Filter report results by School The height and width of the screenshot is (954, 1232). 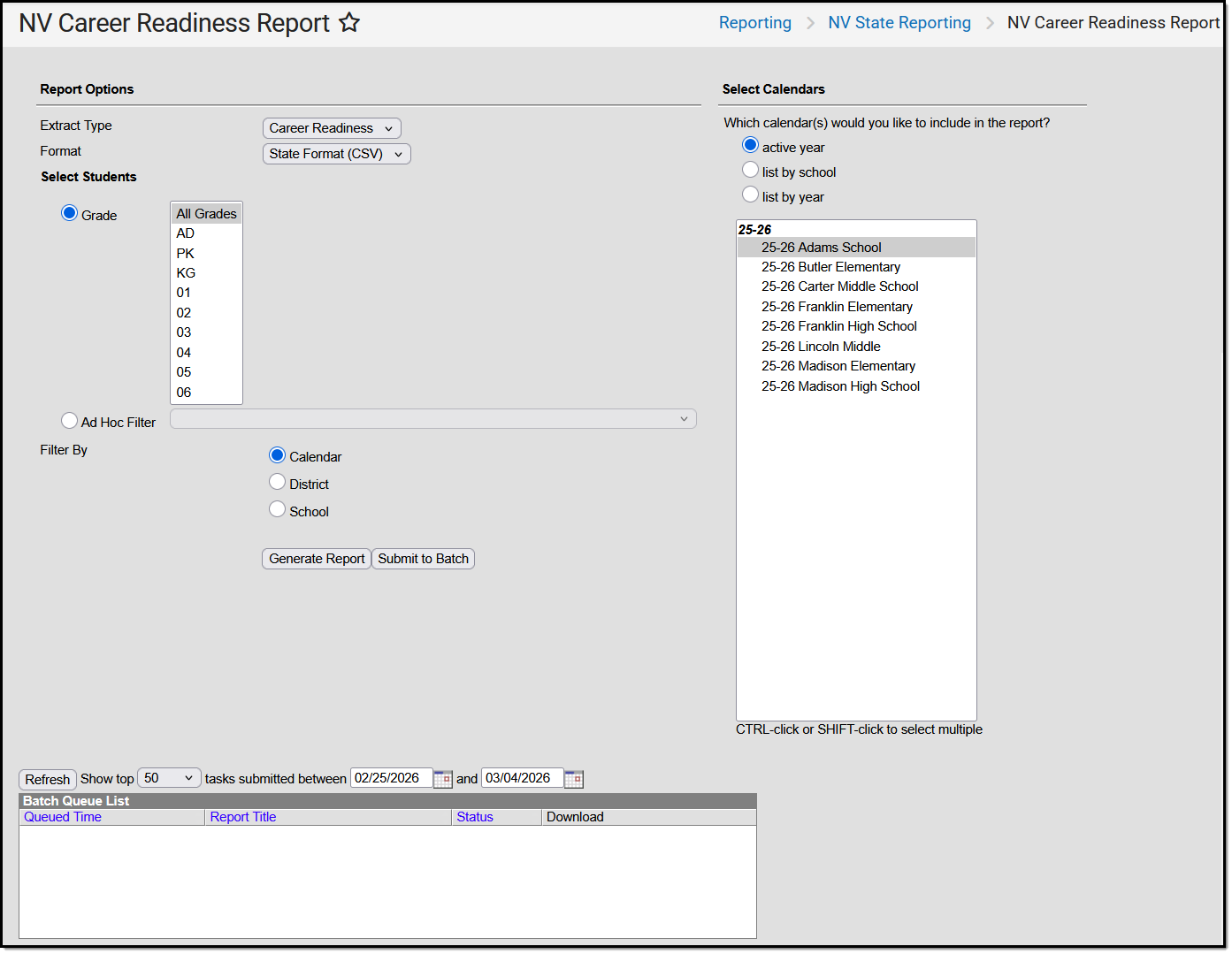click(x=277, y=509)
